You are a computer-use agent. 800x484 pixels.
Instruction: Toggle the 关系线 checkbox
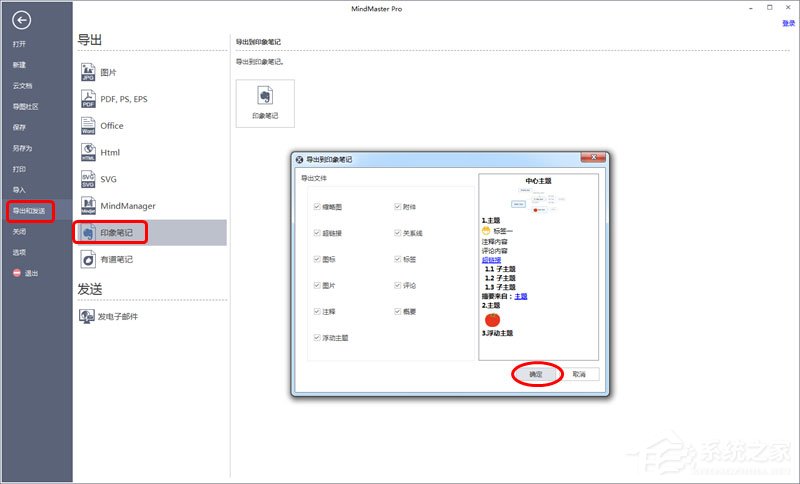[397, 233]
